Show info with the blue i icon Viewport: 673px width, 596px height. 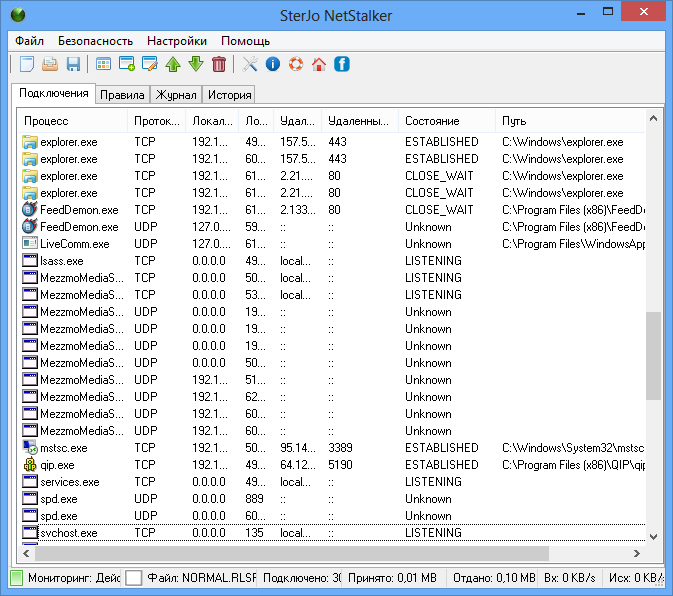point(273,64)
